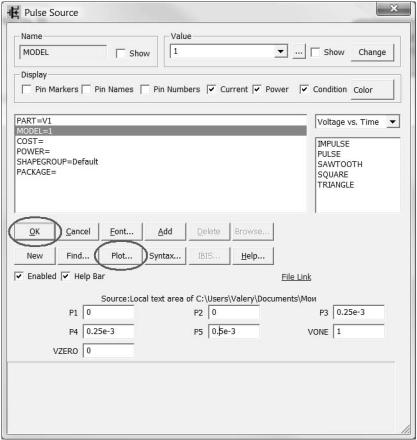Click the Name field containing MODEL
This screenshot has width=417, height=440.
63,52
